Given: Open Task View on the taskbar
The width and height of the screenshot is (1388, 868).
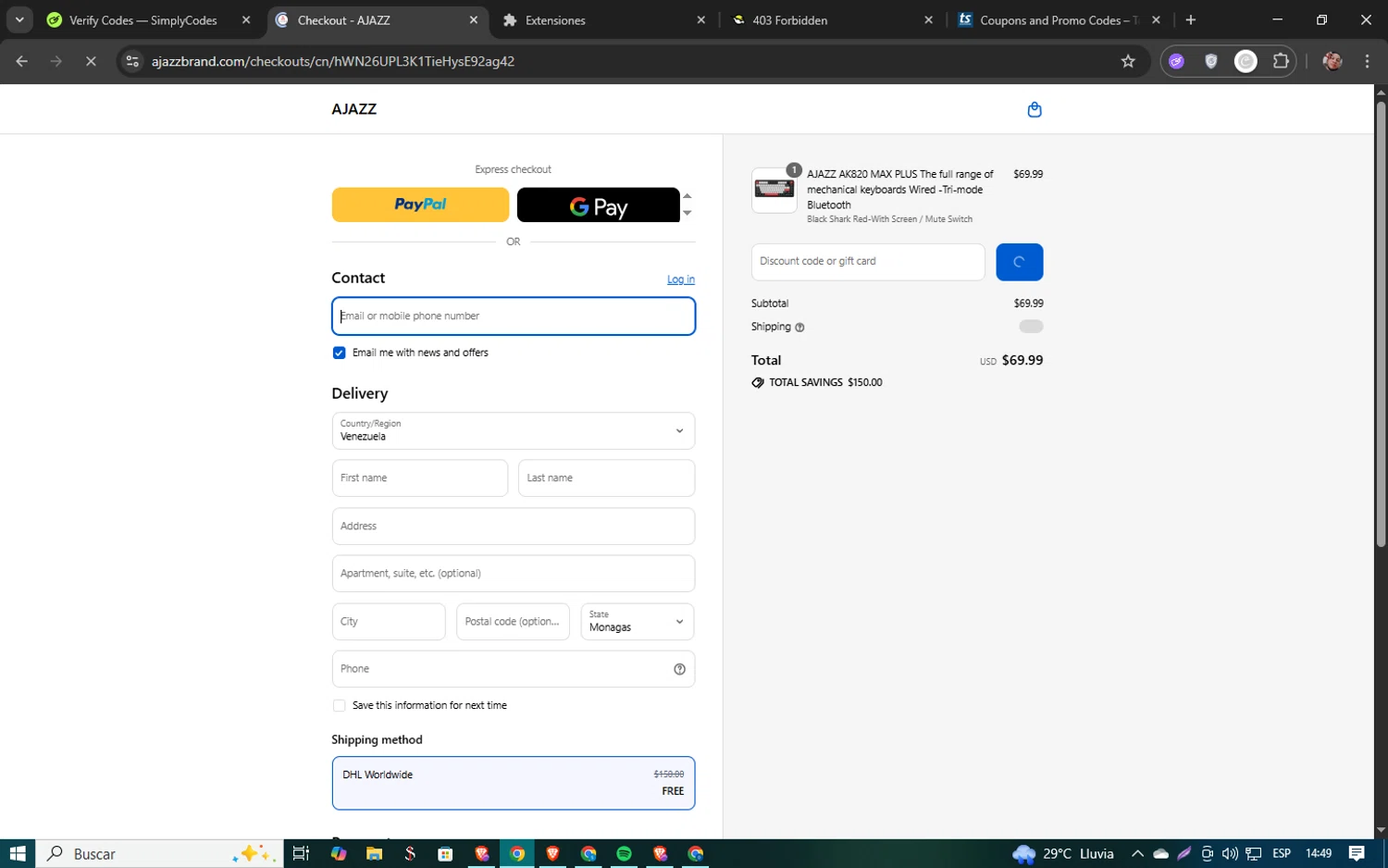Looking at the screenshot, I should 301,853.
